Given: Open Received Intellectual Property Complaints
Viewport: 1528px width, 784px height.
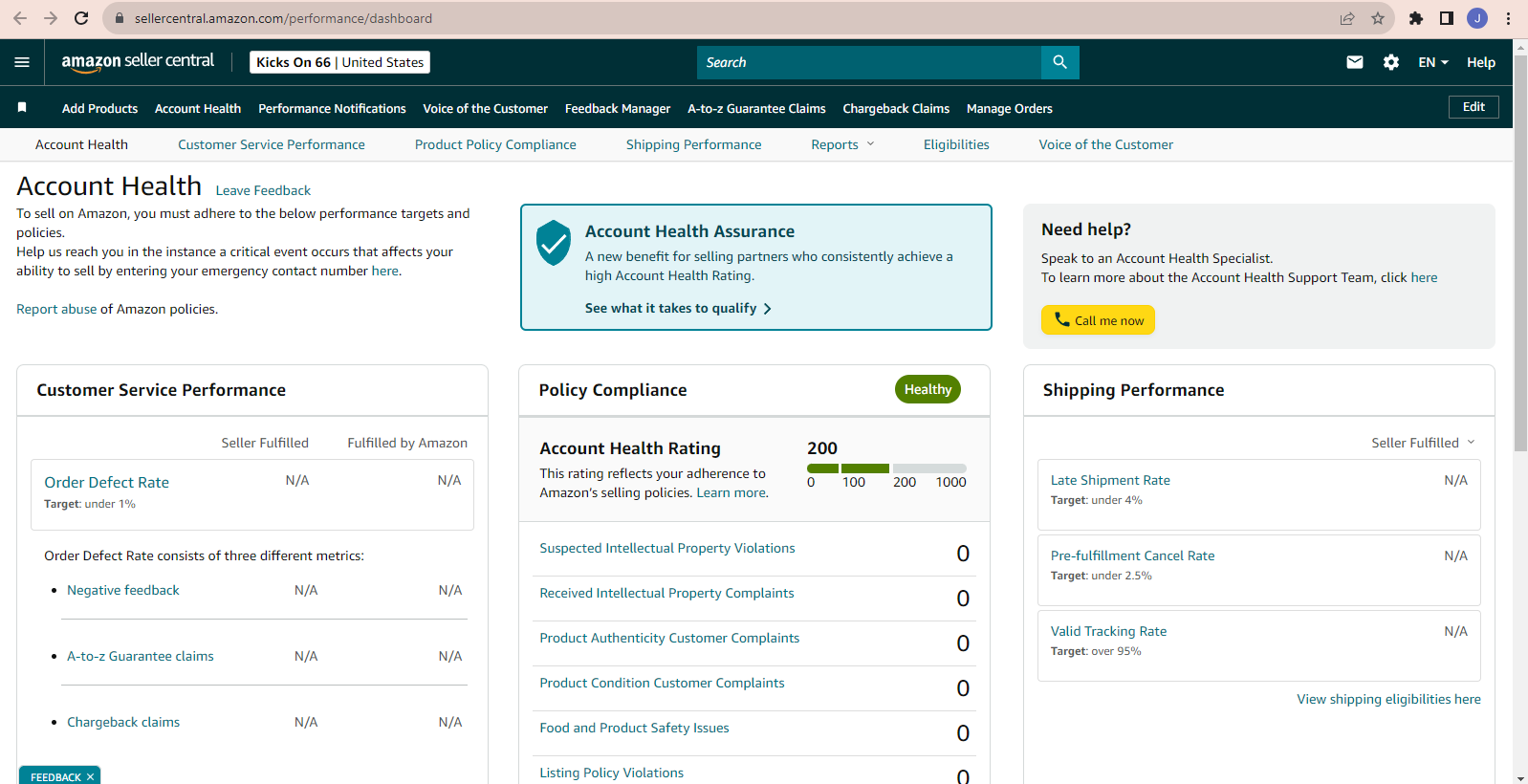Looking at the screenshot, I should click(666, 593).
